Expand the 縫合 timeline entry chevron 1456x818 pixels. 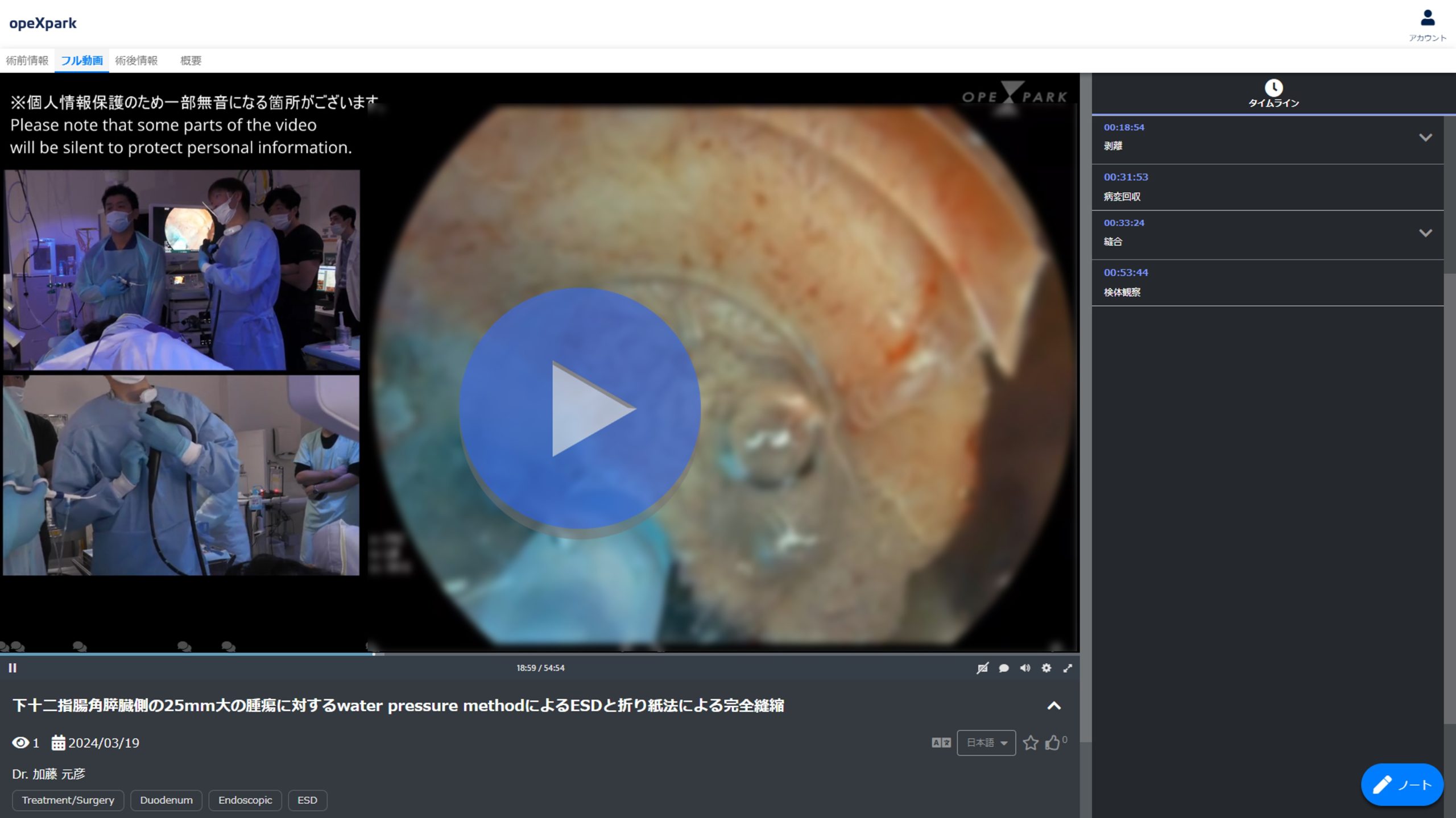click(1425, 233)
